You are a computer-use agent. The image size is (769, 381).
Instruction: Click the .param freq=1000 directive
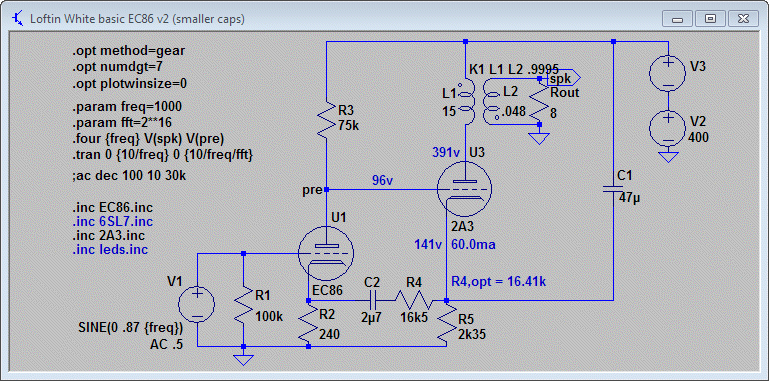click(127, 106)
